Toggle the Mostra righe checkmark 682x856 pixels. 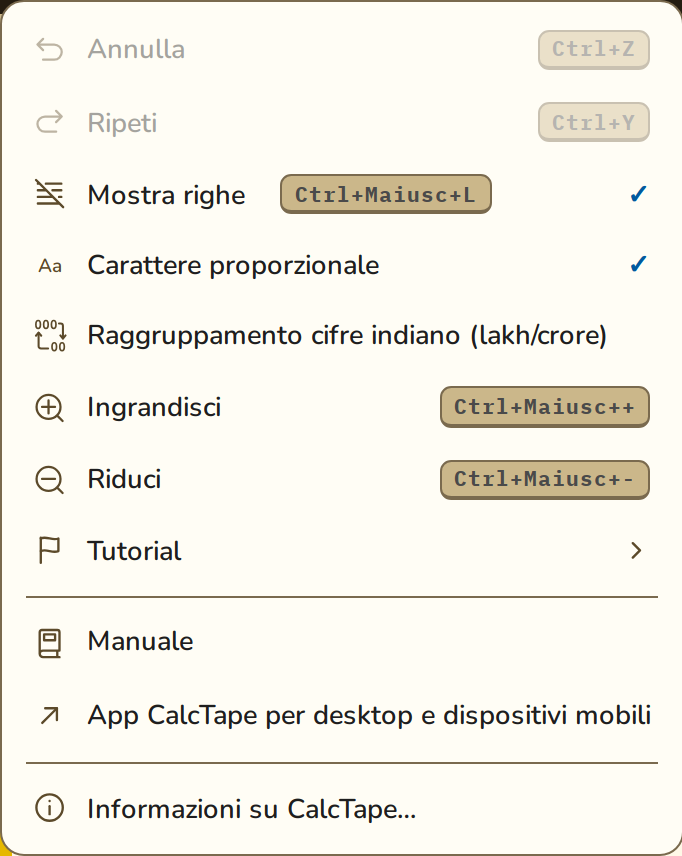point(638,194)
